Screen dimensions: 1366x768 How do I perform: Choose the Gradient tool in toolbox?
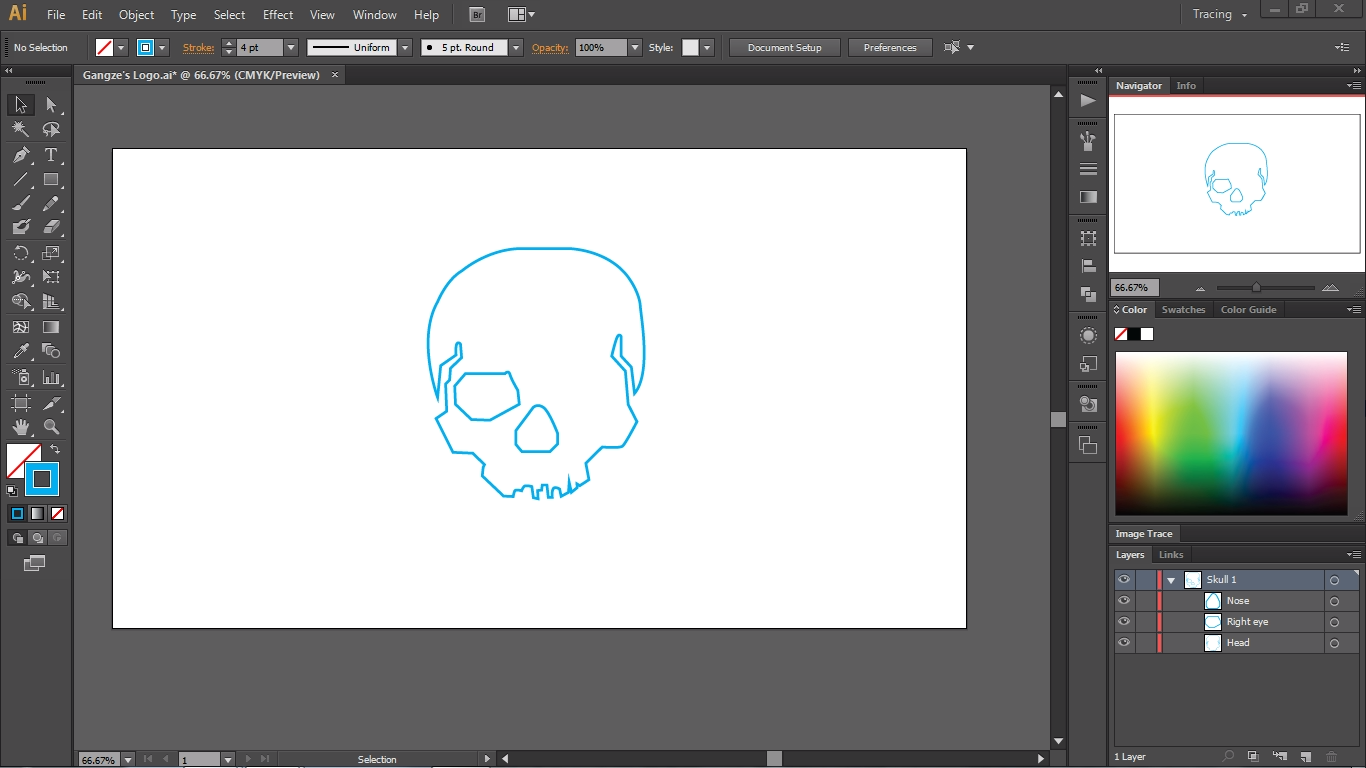[x=51, y=327]
